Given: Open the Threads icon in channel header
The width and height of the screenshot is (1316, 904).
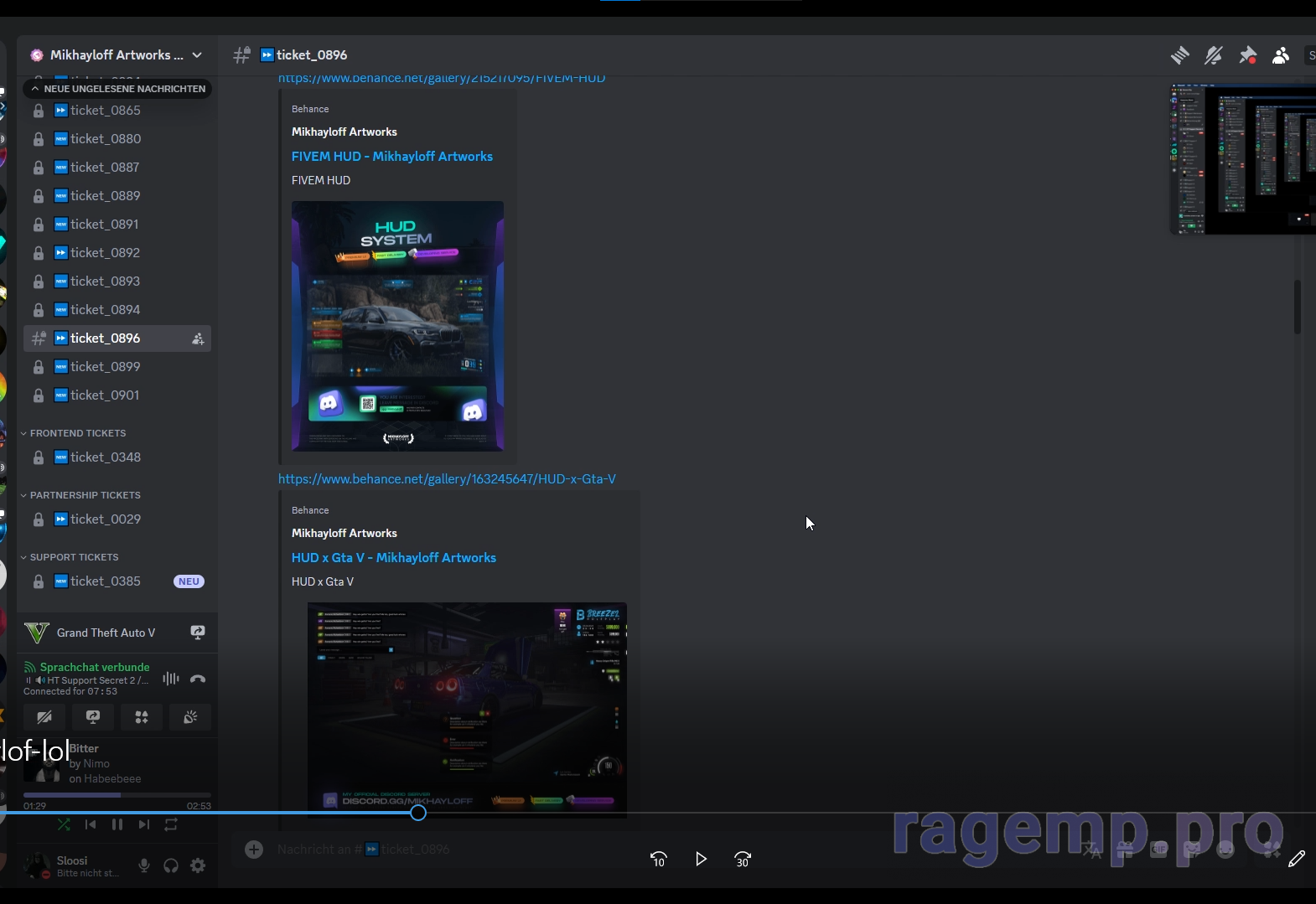Looking at the screenshot, I should pos(1179,55).
